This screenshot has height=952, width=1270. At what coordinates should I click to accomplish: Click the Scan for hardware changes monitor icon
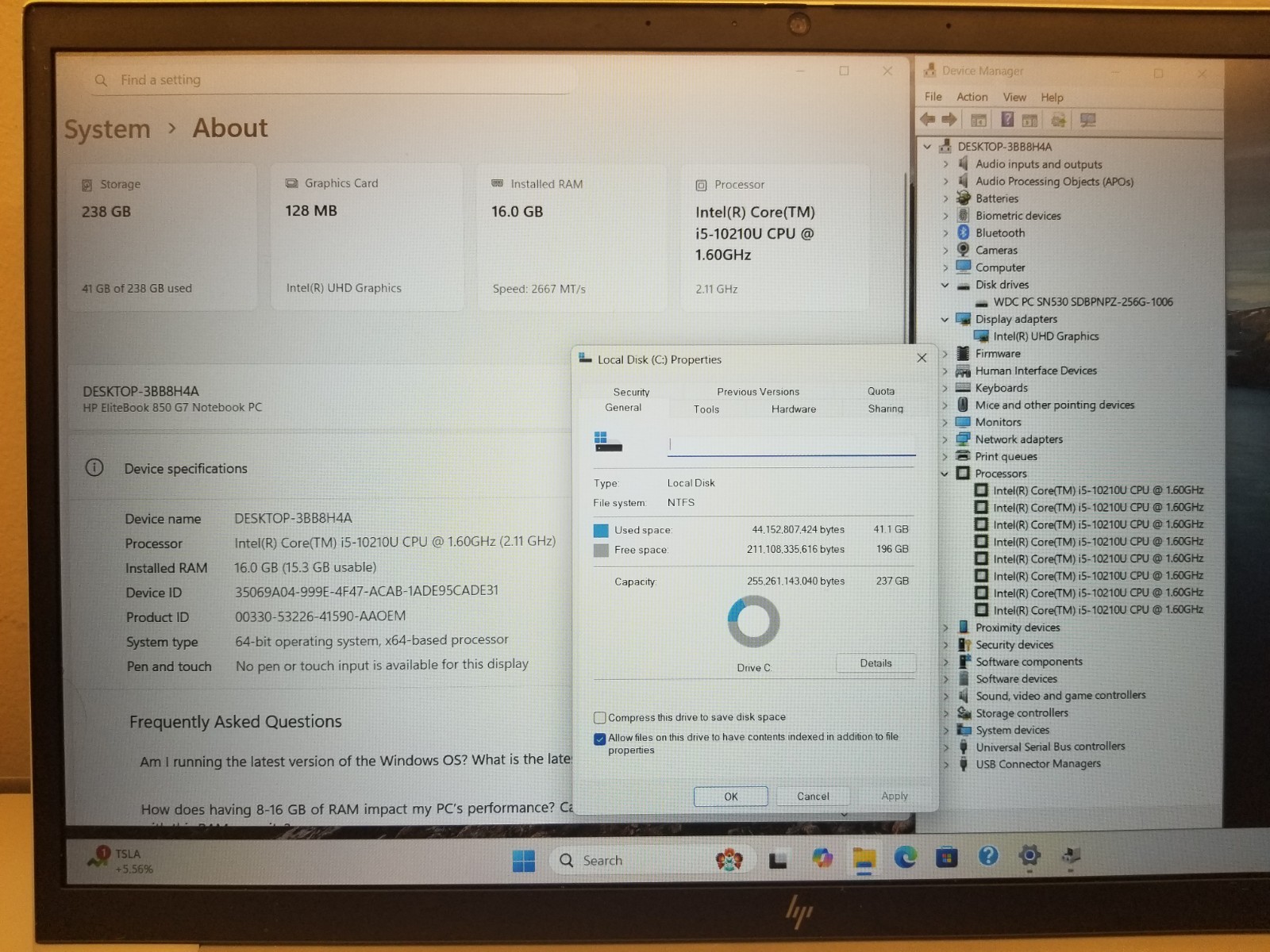[1087, 120]
